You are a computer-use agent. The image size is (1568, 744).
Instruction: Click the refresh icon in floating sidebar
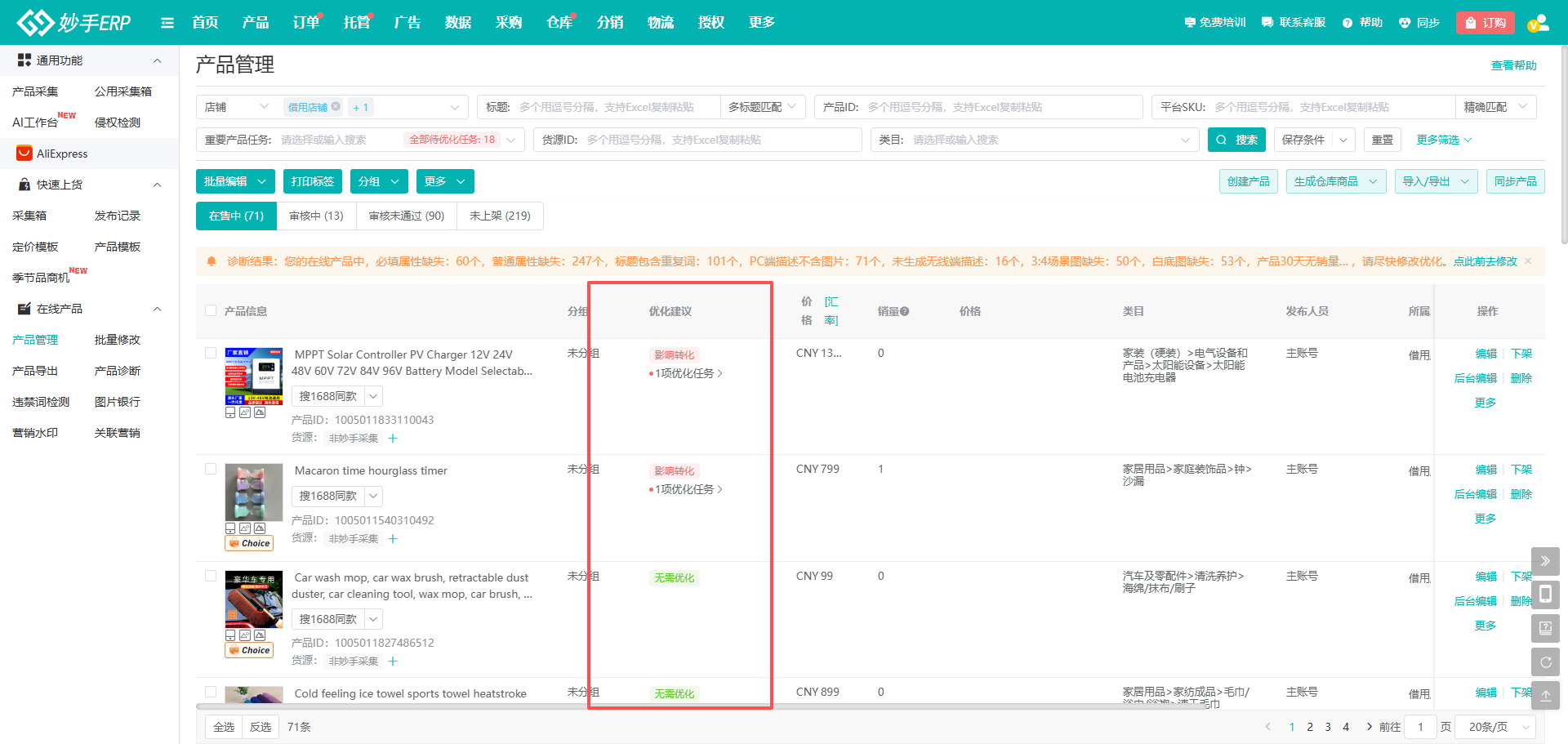(1545, 662)
